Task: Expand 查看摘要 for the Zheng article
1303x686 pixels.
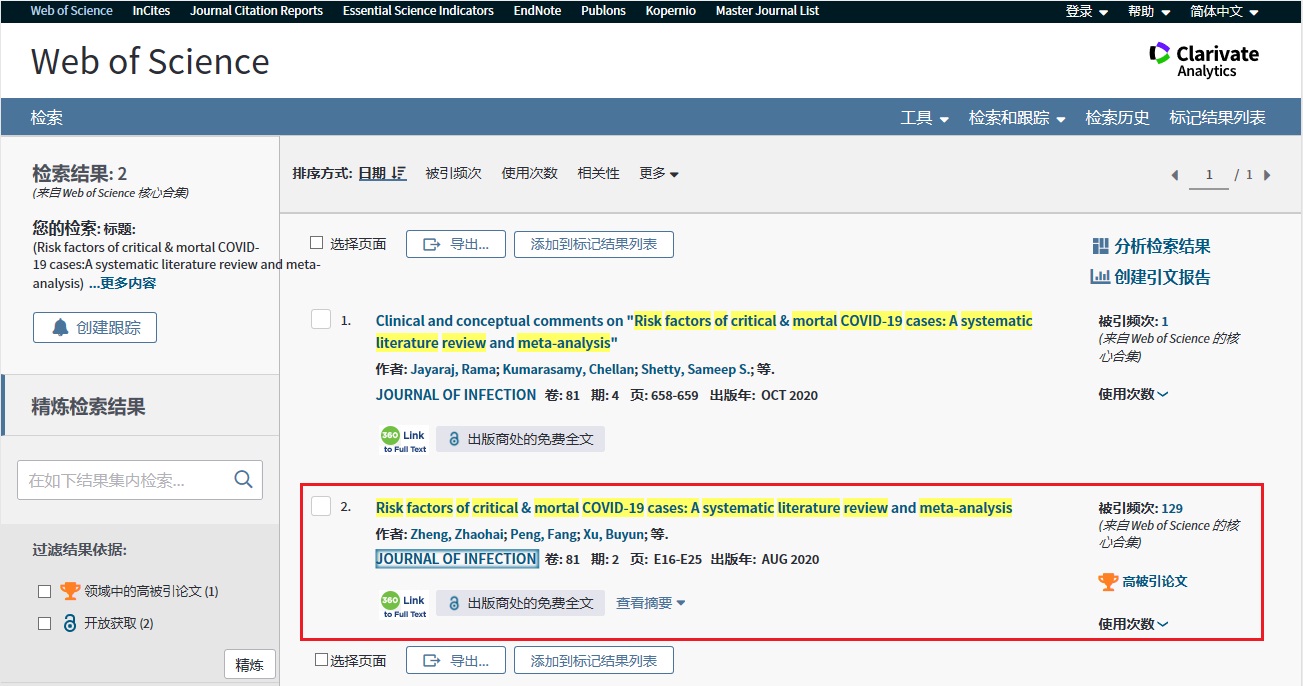Action: click(x=651, y=603)
